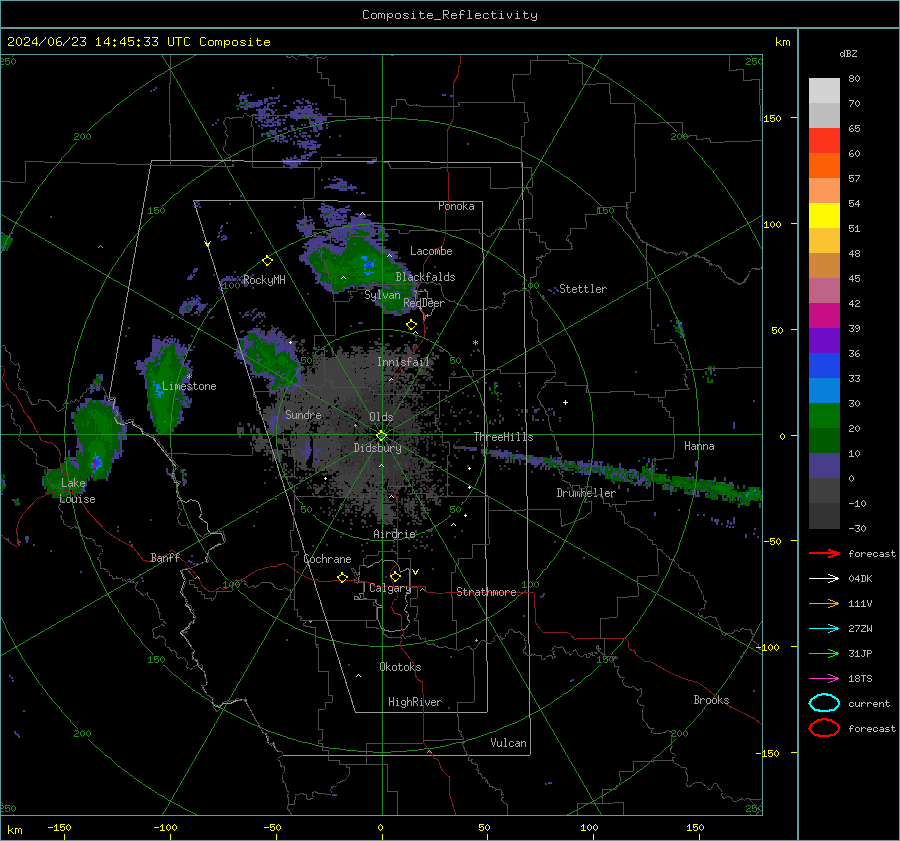The image size is (900, 841).
Task: Click yellow radar-center diamond above Didsbury
Action: [381, 436]
